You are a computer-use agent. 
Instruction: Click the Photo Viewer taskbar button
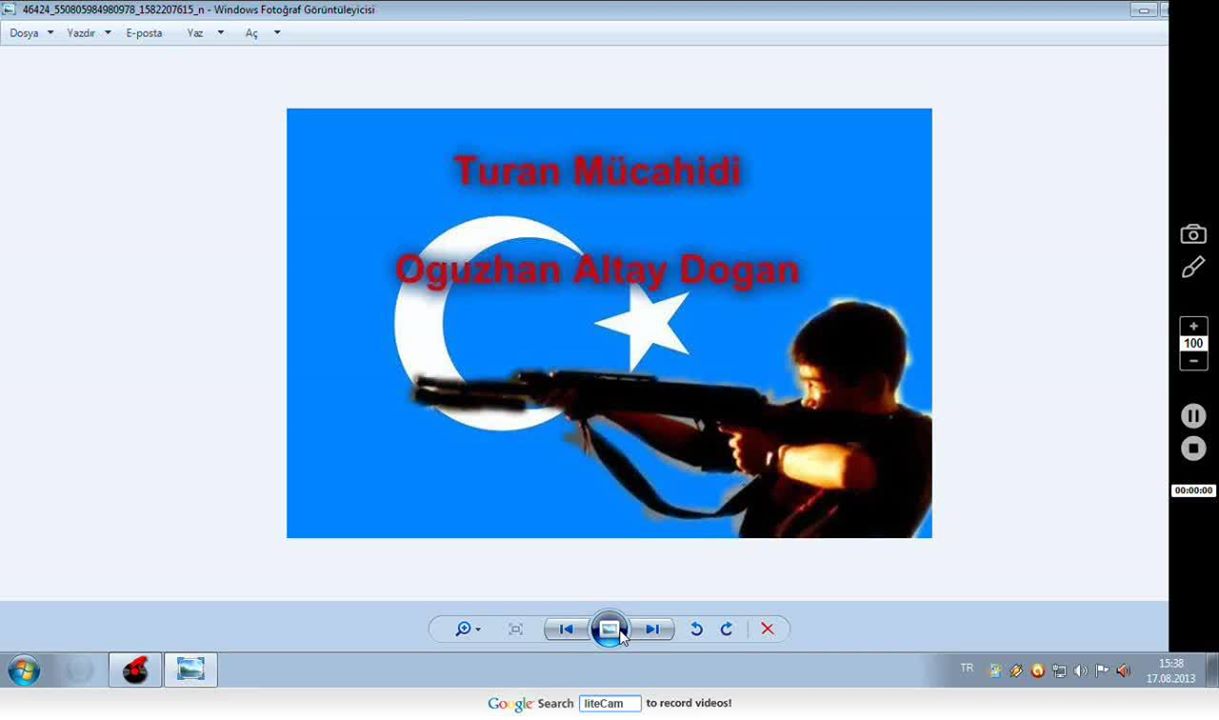[x=191, y=670]
